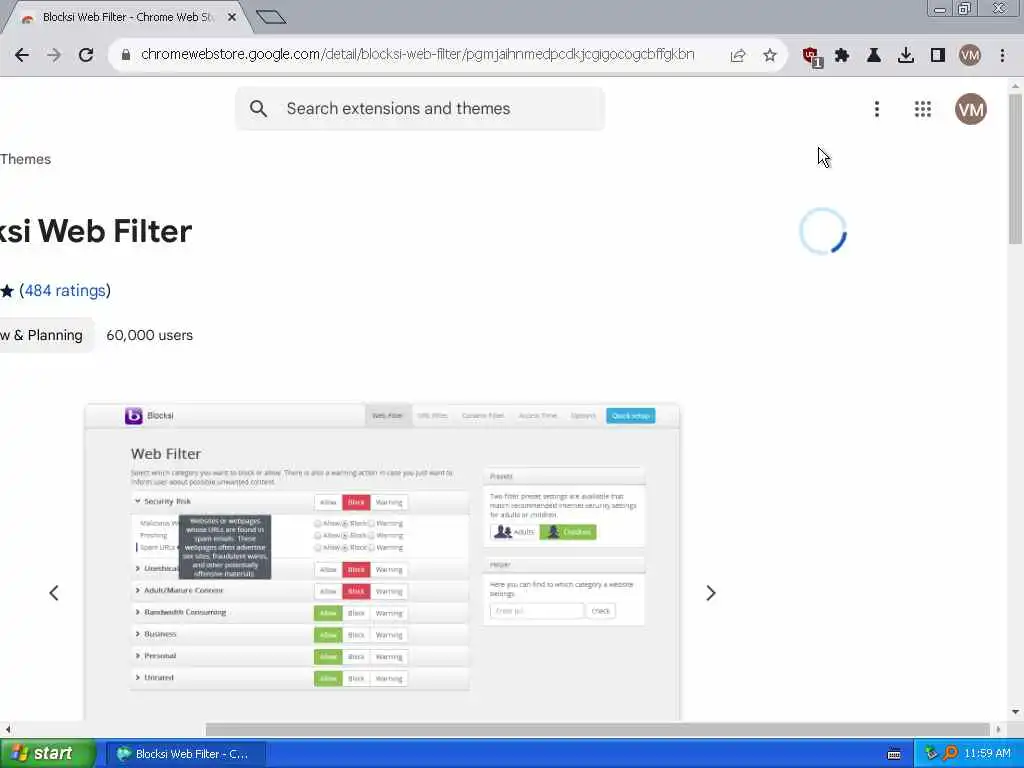Go back to the previous page
Viewport: 1024px width, 768px height.
coord(22,55)
